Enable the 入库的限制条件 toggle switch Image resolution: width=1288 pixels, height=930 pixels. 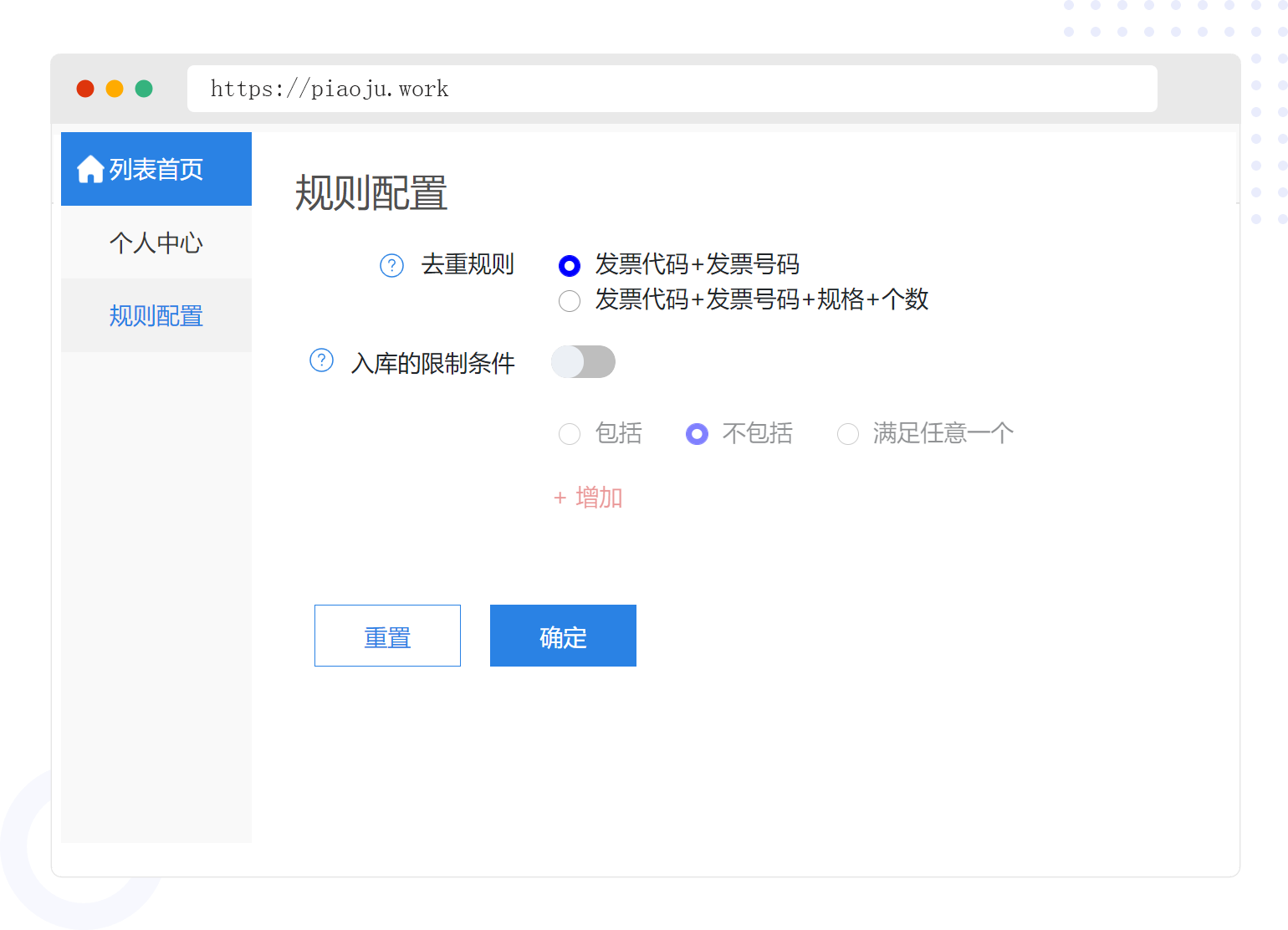[583, 362]
